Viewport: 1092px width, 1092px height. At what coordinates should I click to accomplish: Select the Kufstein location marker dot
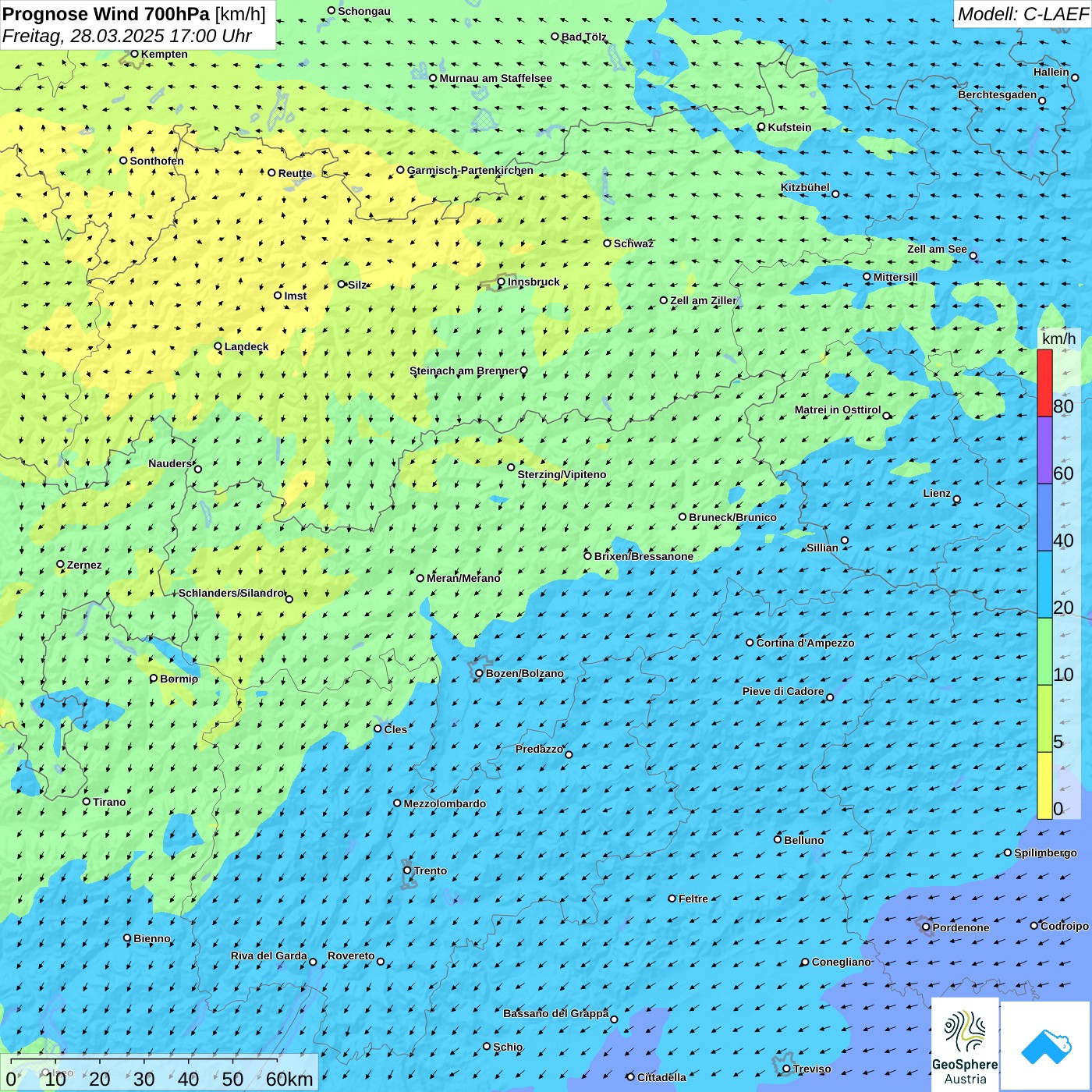761,127
